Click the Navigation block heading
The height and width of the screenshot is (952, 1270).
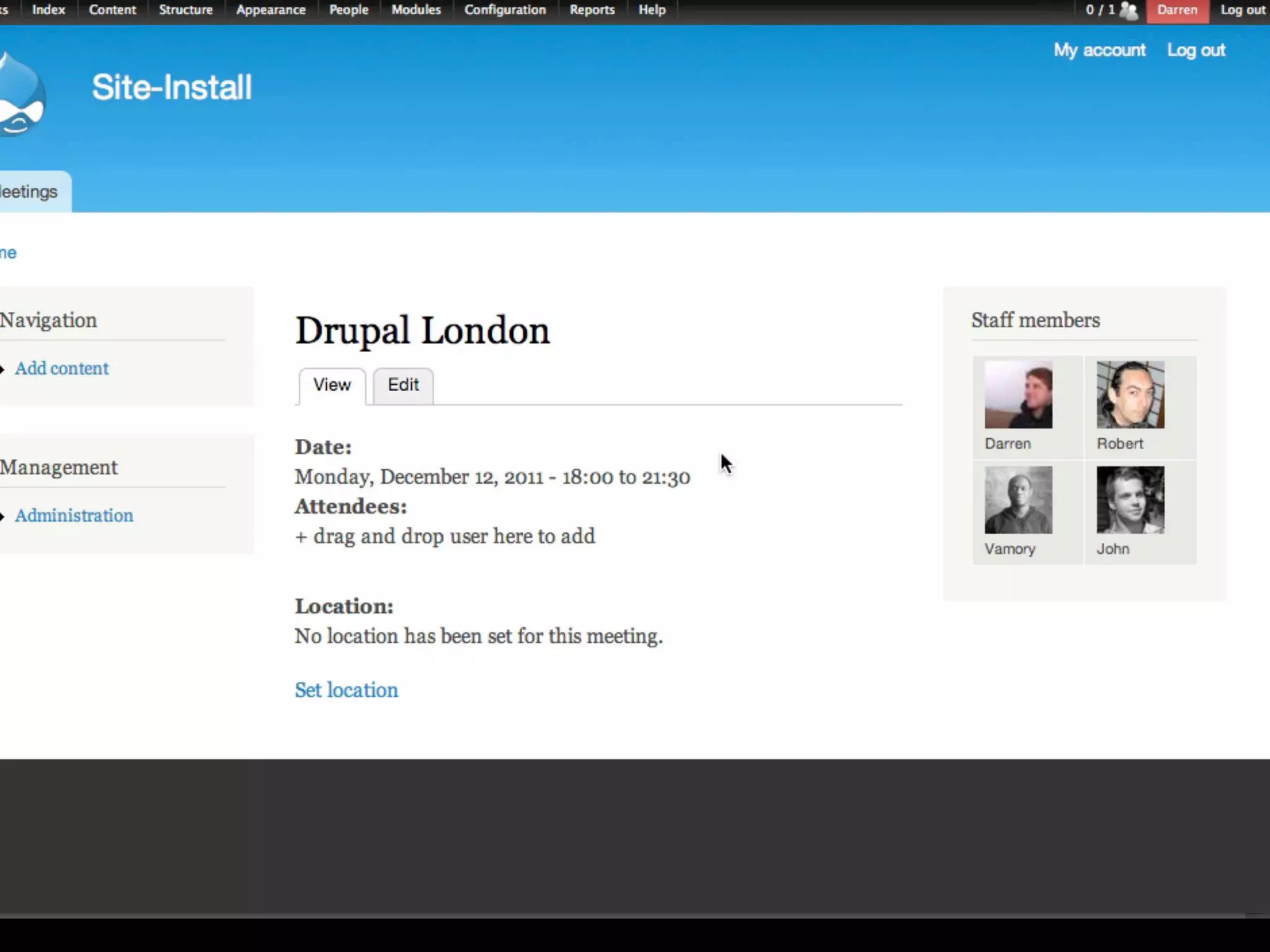pyautogui.click(x=48, y=320)
